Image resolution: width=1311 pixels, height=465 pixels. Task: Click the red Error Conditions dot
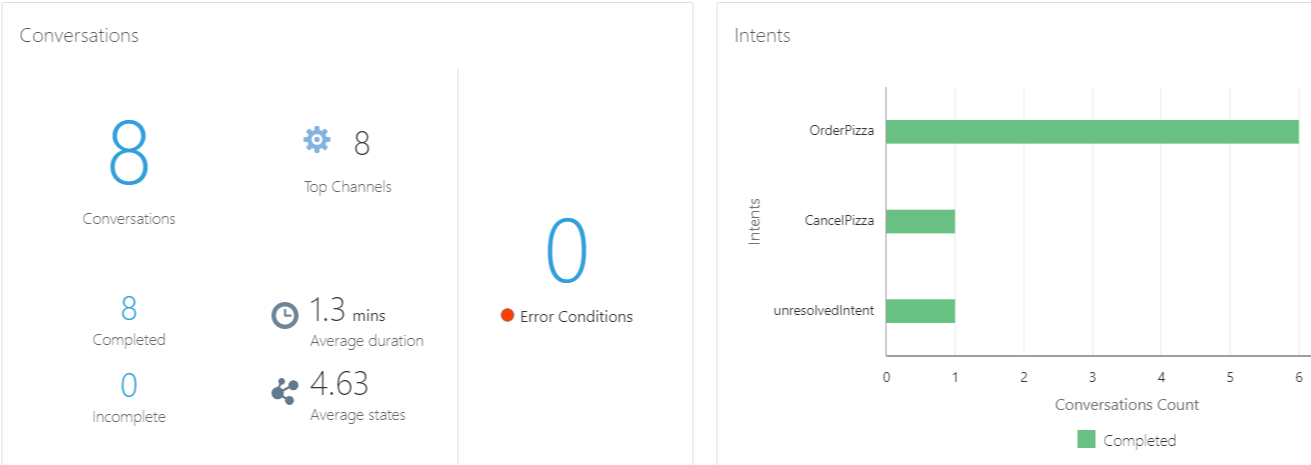point(507,316)
